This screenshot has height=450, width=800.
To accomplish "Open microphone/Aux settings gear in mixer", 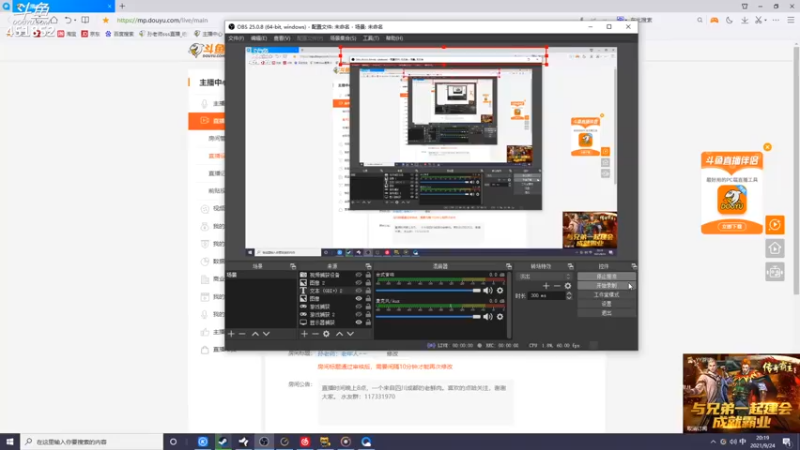I will (x=500, y=316).
